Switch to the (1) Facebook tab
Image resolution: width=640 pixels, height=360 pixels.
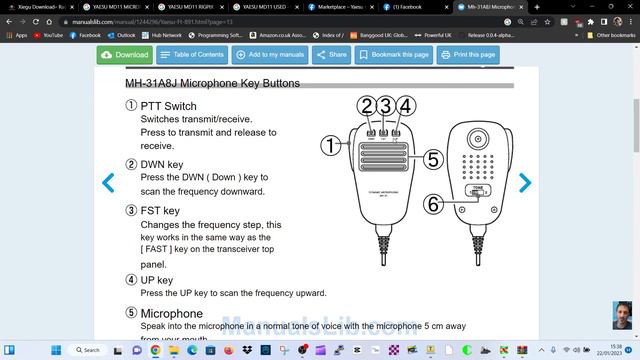point(416,7)
